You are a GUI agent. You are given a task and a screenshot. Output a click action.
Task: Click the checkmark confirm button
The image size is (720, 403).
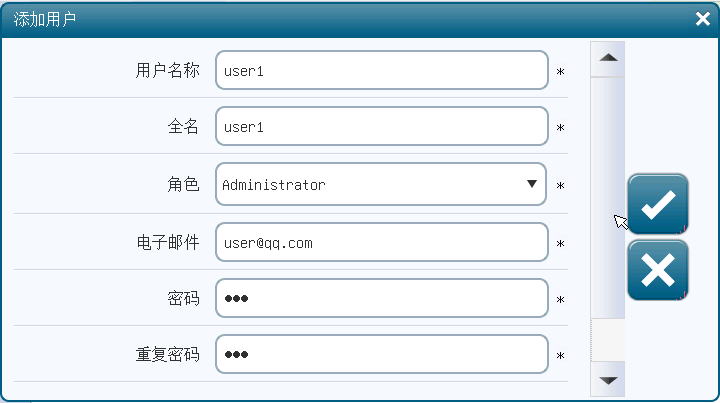[x=657, y=204]
